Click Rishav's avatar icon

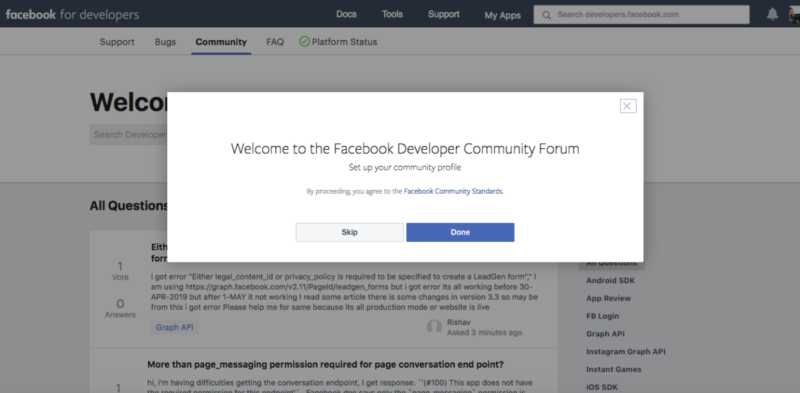pos(434,327)
